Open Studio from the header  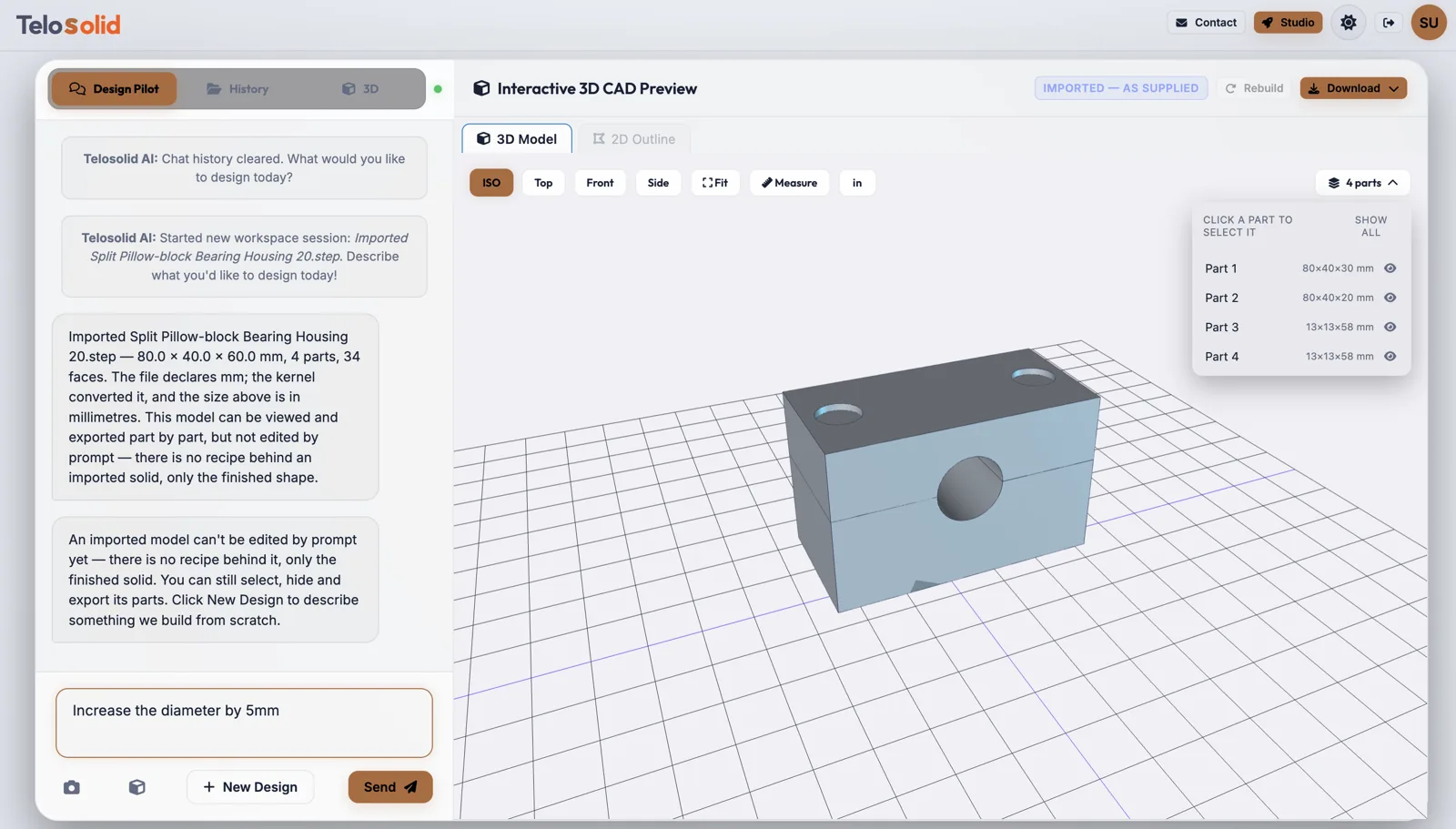tap(1288, 23)
